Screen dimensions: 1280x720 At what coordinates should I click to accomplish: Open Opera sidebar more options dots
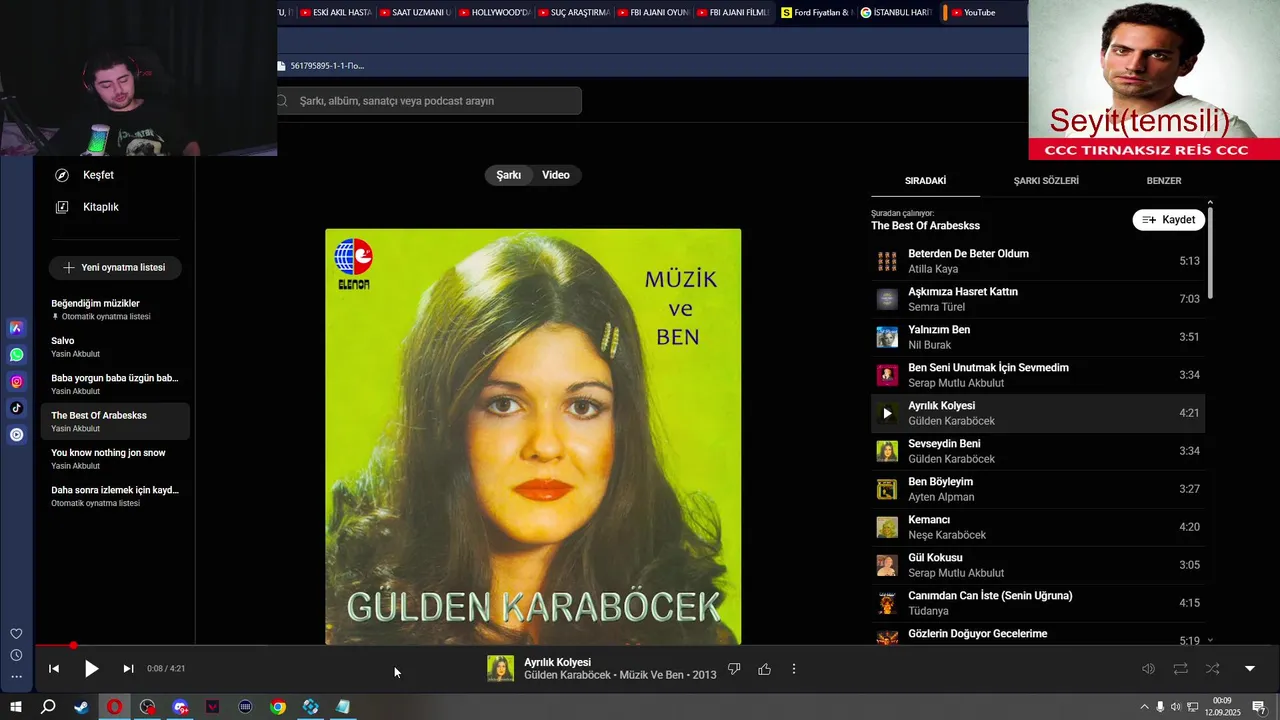pyautogui.click(x=16, y=677)
